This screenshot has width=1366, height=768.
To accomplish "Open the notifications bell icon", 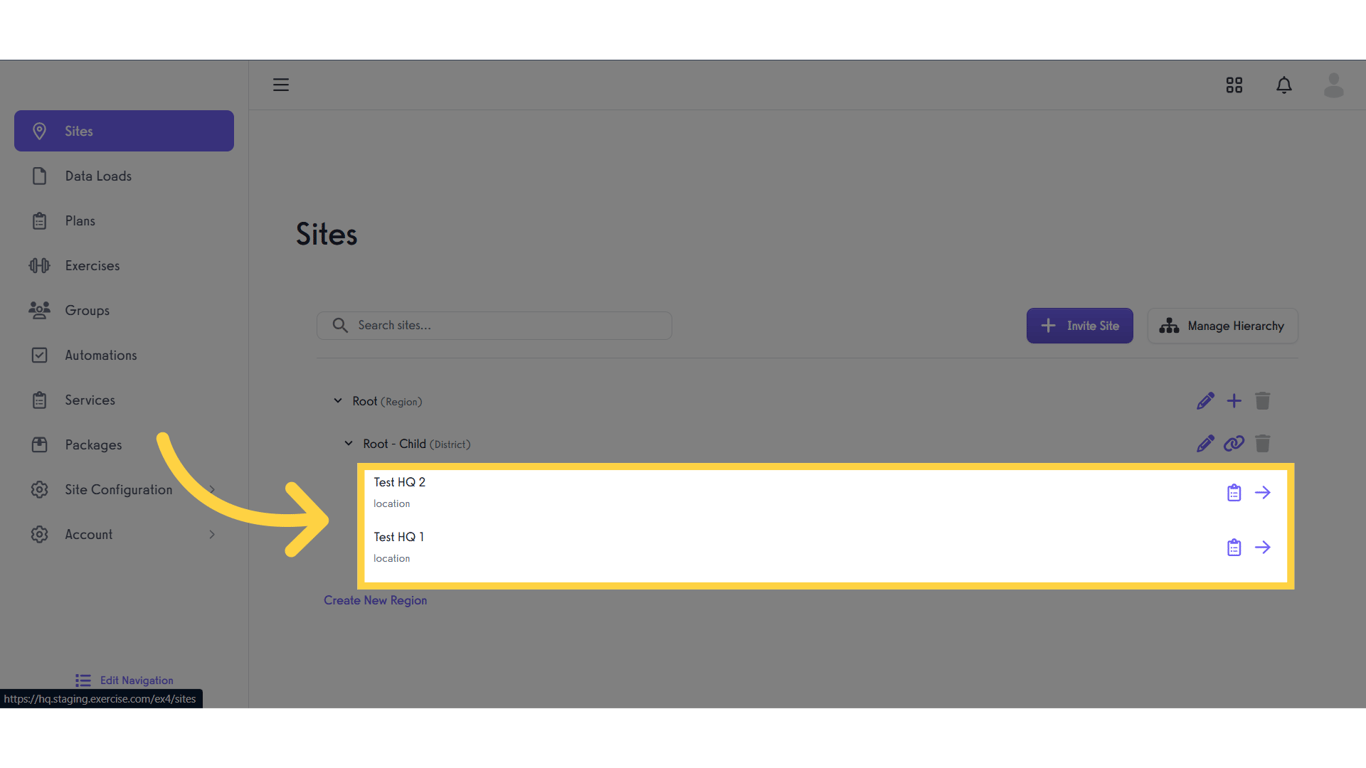I will click(1284, 85).
